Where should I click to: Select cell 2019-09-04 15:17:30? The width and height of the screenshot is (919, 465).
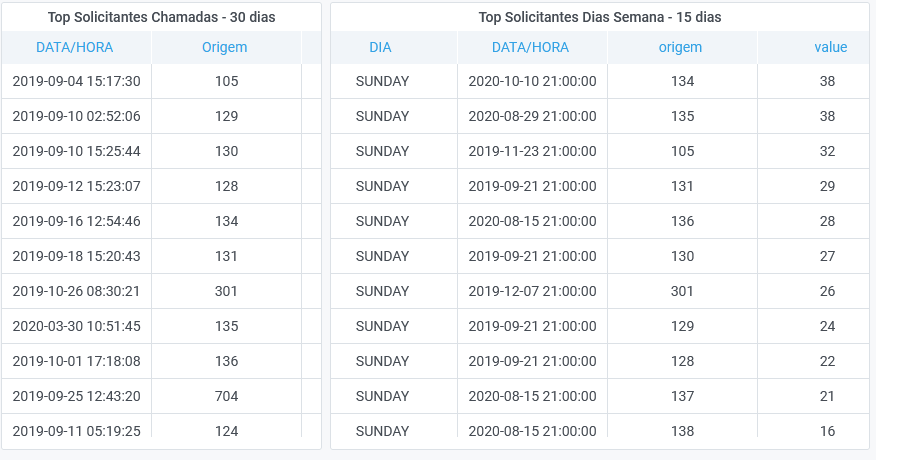coord(76,81)
